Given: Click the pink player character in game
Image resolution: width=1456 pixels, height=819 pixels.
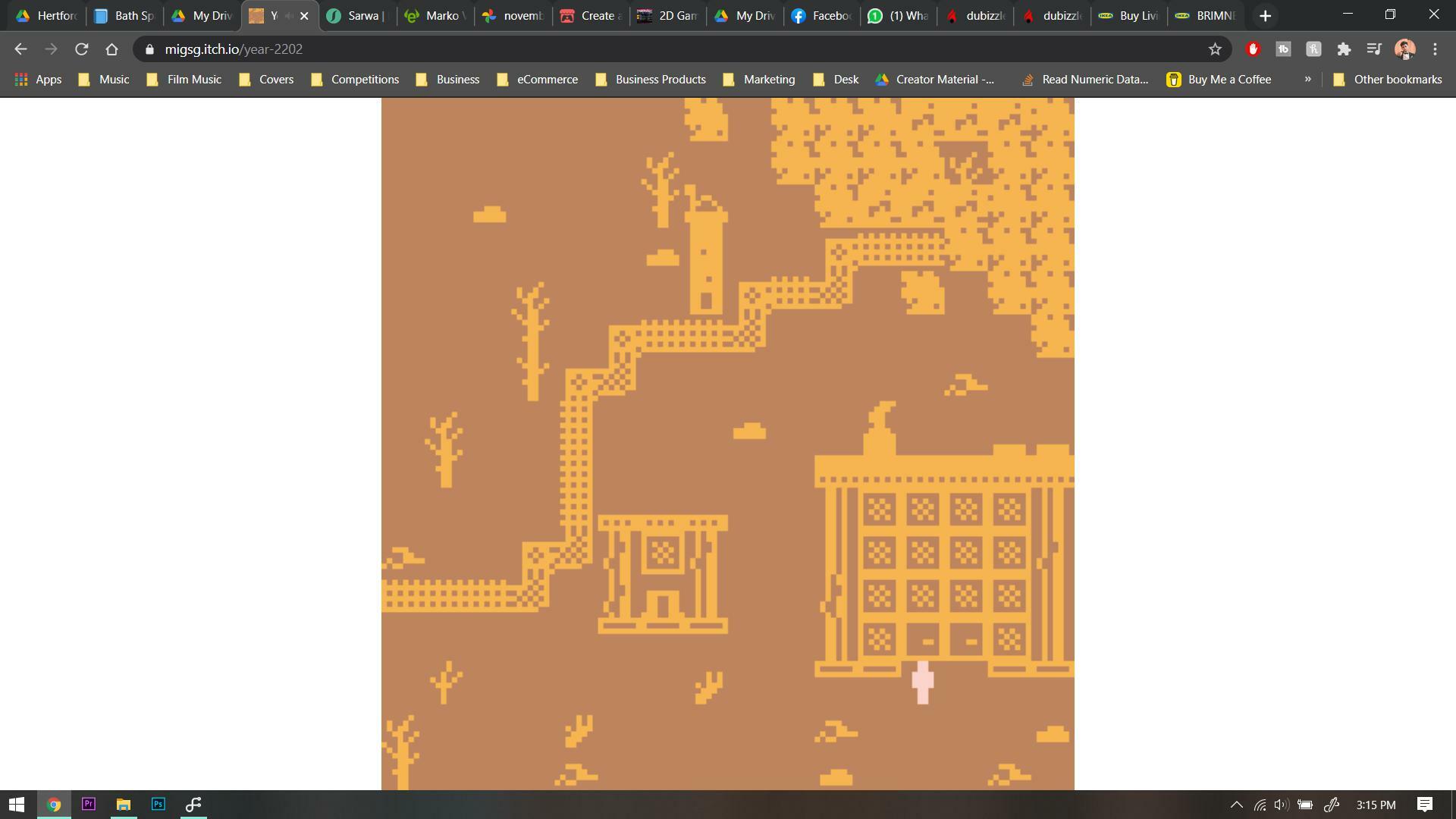Looking at the screenshot, I should (922, 682).
